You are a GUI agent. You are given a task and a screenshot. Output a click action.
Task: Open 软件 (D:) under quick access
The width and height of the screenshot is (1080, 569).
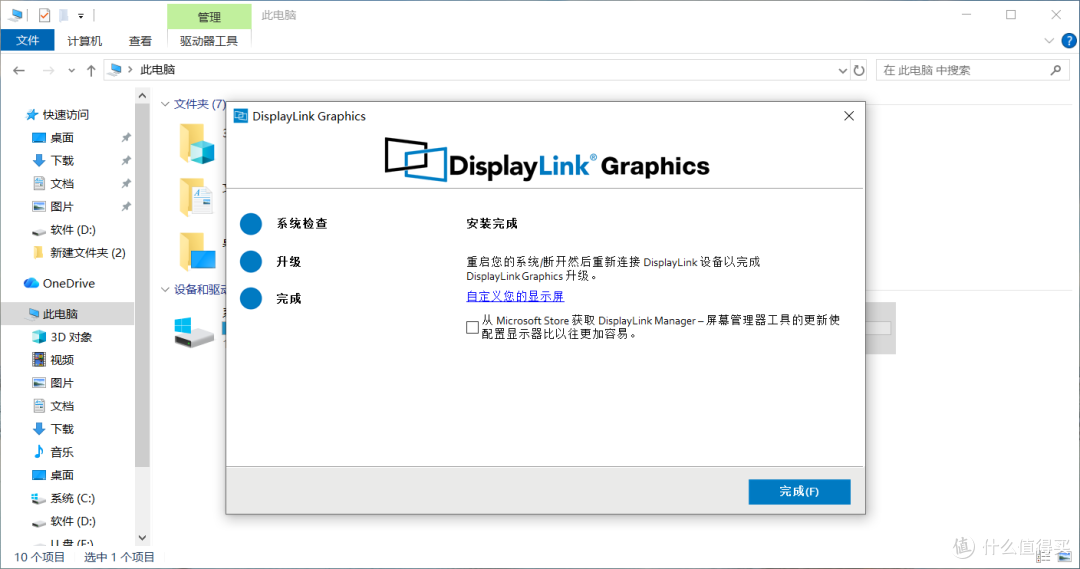coord(72,230)
